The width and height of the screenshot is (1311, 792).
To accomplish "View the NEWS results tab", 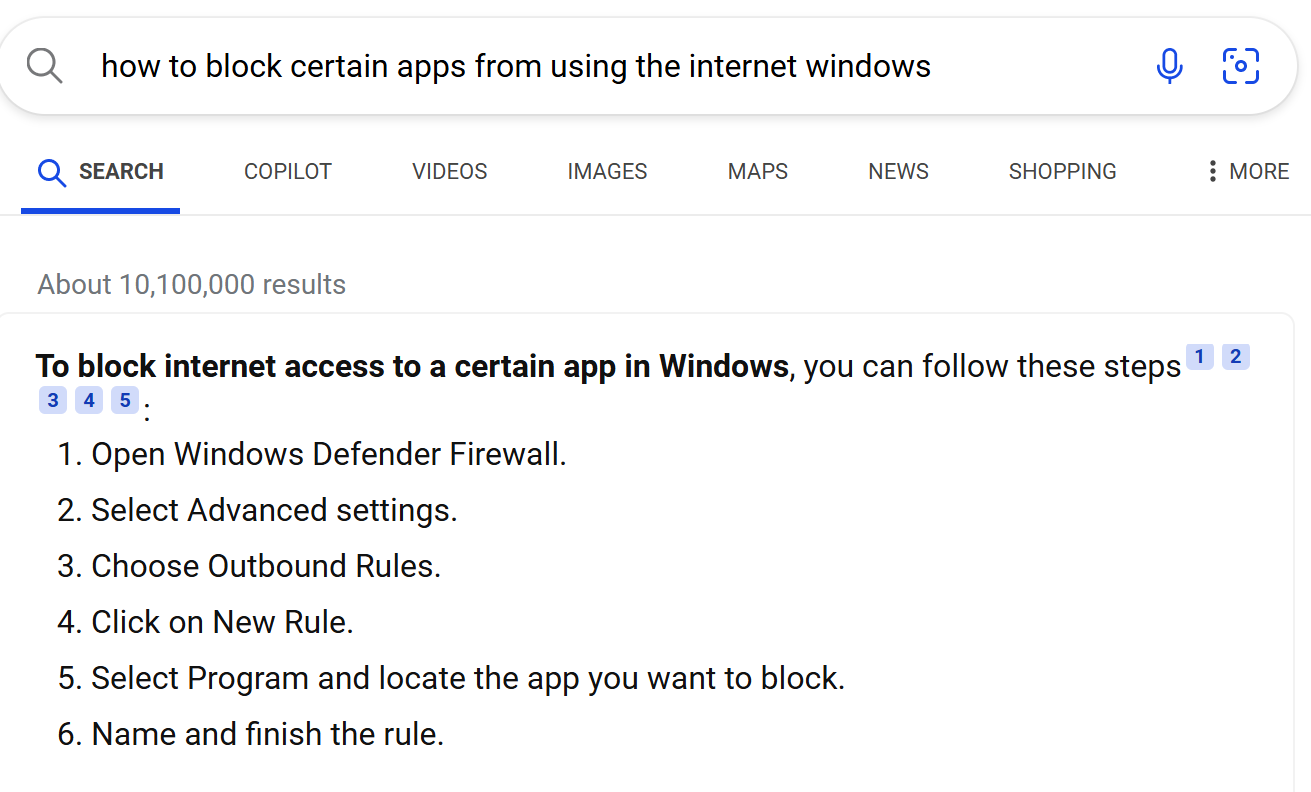I will pyautogui.click(x=898, y=172).
